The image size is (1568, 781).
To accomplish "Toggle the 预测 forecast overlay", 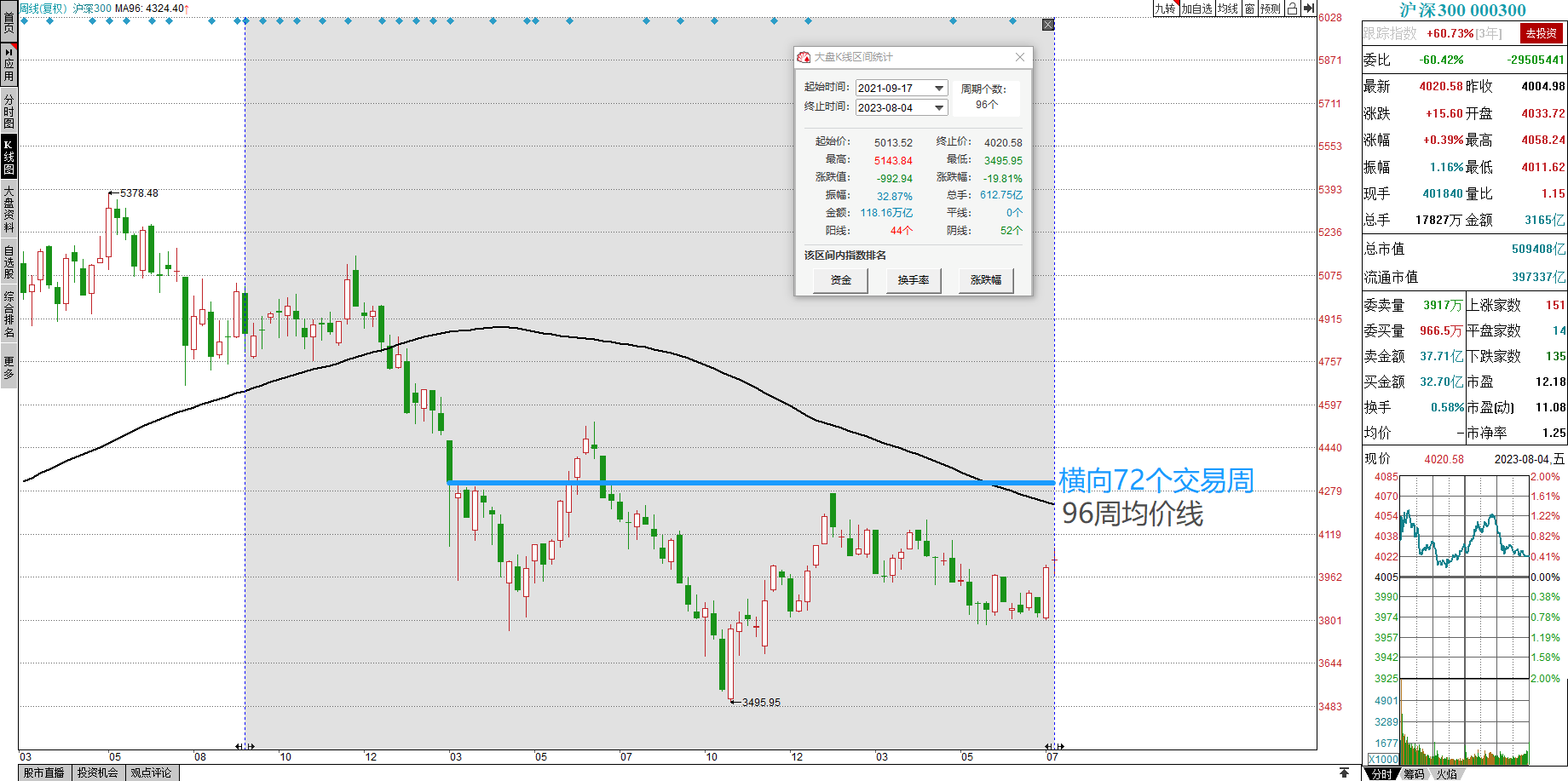I will 1271,9.
